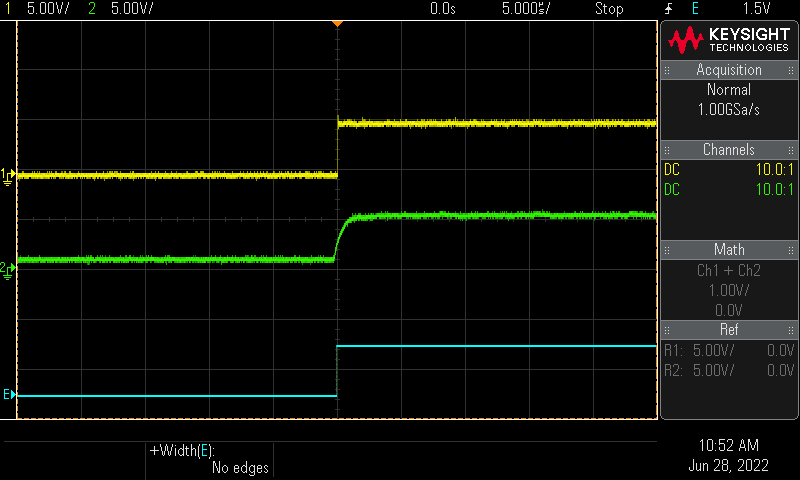The image size is (800, 480).
Task: Open the Acquisition panel header
Action: (x=729, y=70)
